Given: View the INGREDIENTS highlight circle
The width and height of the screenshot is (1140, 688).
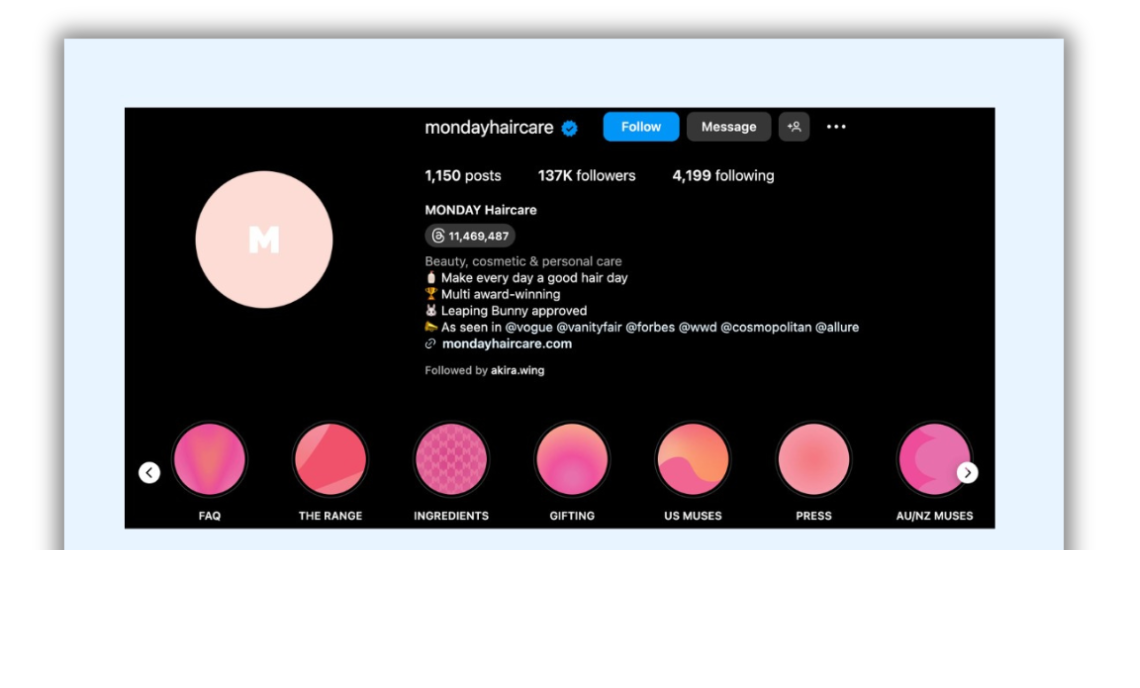Looking at the screenshot, I should point(451,460).
